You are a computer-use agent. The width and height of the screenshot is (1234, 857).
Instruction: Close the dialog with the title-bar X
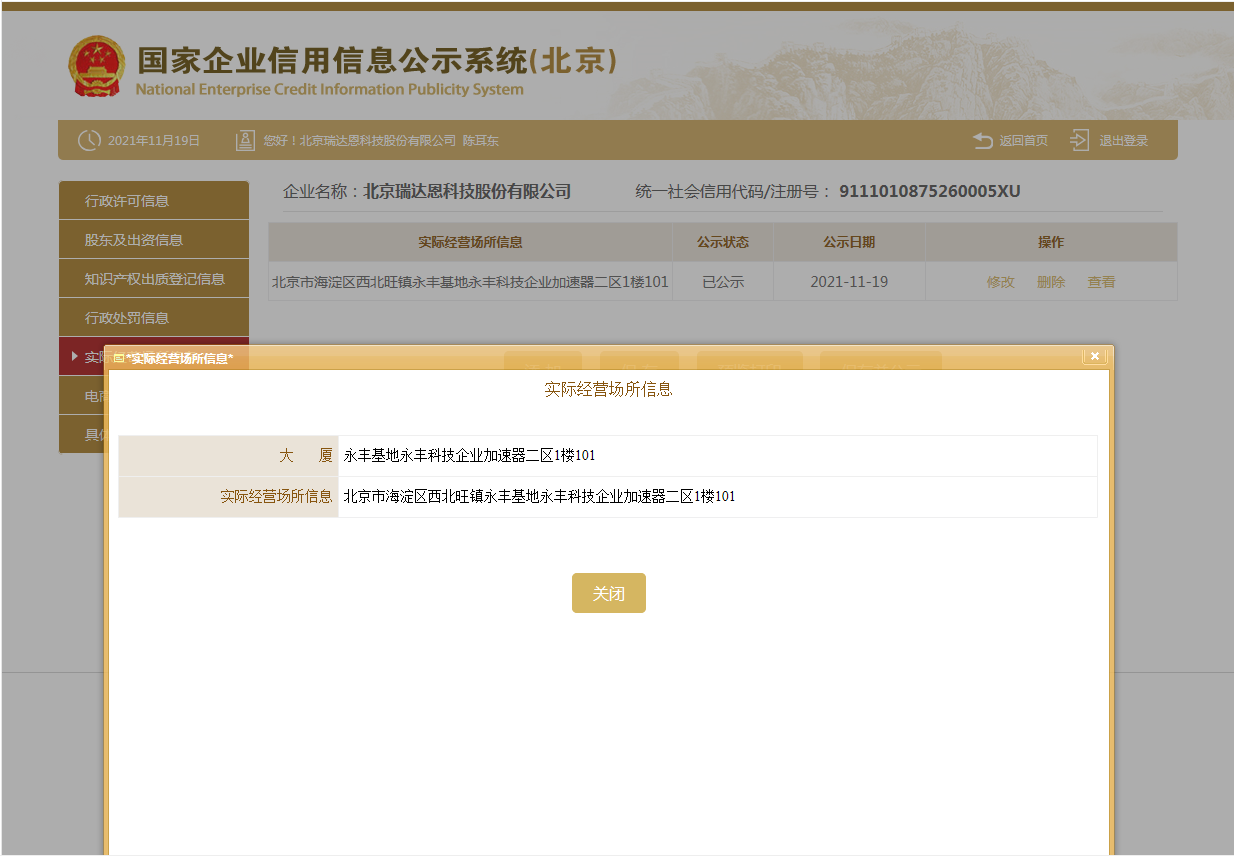pyautogui.click(x=1095, y=356)
